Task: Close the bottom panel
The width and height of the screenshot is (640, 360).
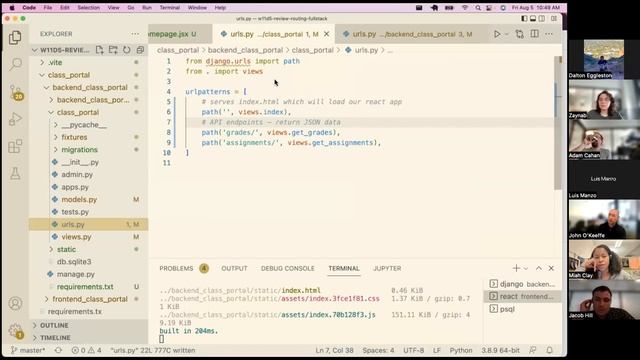Action: [x=551, y=268]
